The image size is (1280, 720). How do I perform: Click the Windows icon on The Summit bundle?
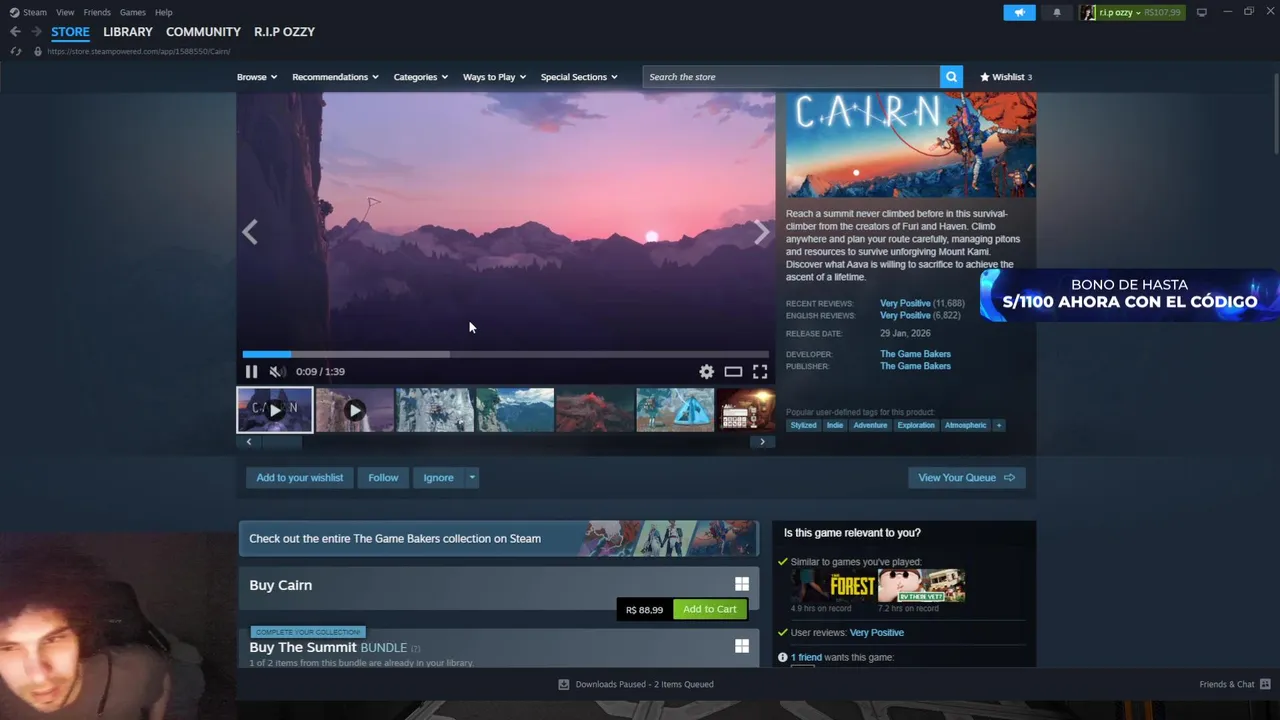click(x=742, y=646)
